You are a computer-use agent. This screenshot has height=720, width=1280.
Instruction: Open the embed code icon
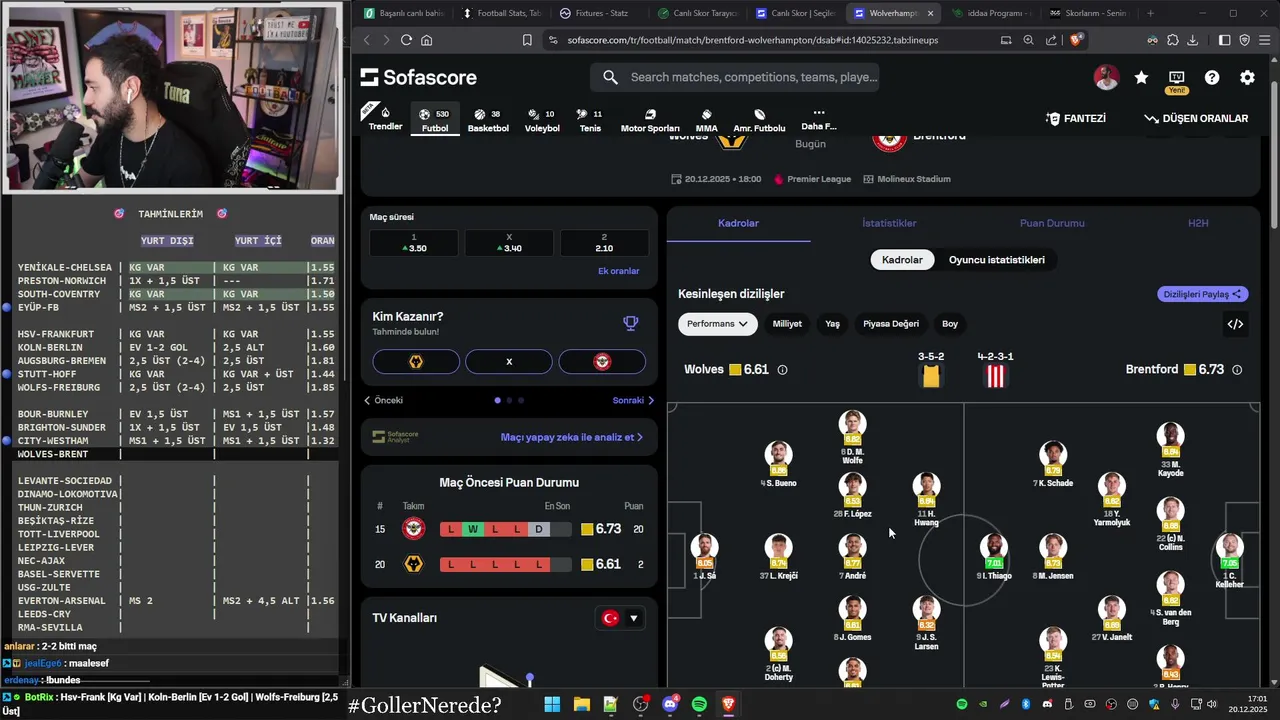pos(1235,324)
